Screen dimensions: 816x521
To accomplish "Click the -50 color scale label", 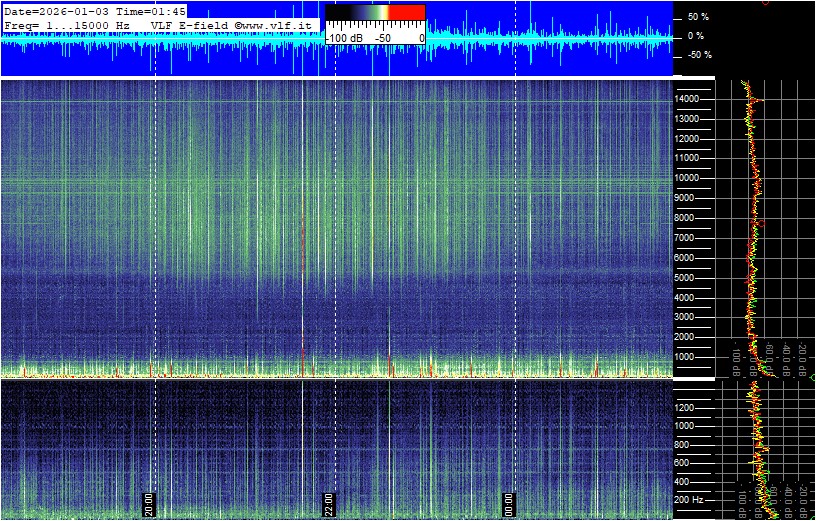I will pyautogui.click(x=383, y=38).
